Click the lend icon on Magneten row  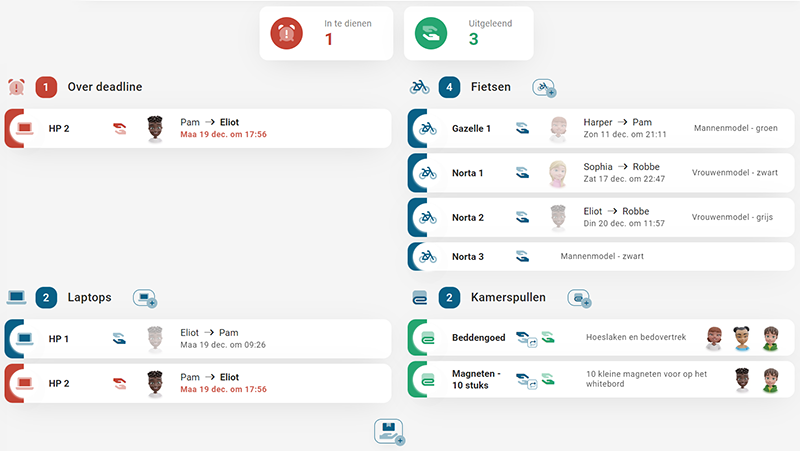[x=524, y=381]
